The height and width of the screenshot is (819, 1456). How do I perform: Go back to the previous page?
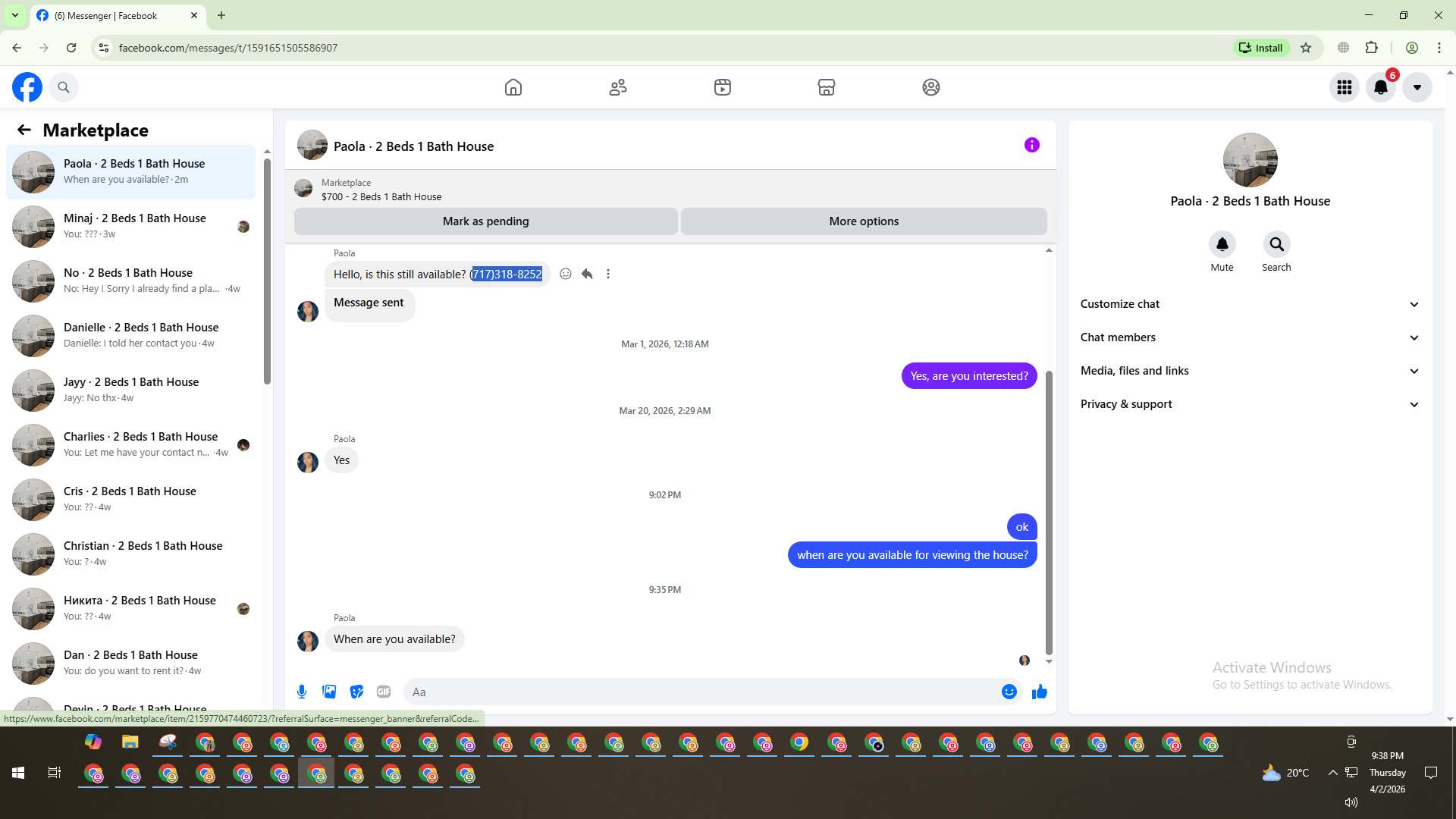tap(17, 48)
